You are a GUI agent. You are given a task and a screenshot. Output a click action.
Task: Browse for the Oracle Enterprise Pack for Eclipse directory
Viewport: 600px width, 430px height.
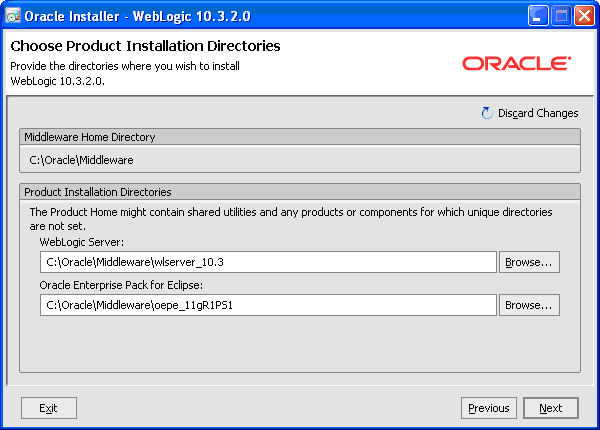pos(529,305)
